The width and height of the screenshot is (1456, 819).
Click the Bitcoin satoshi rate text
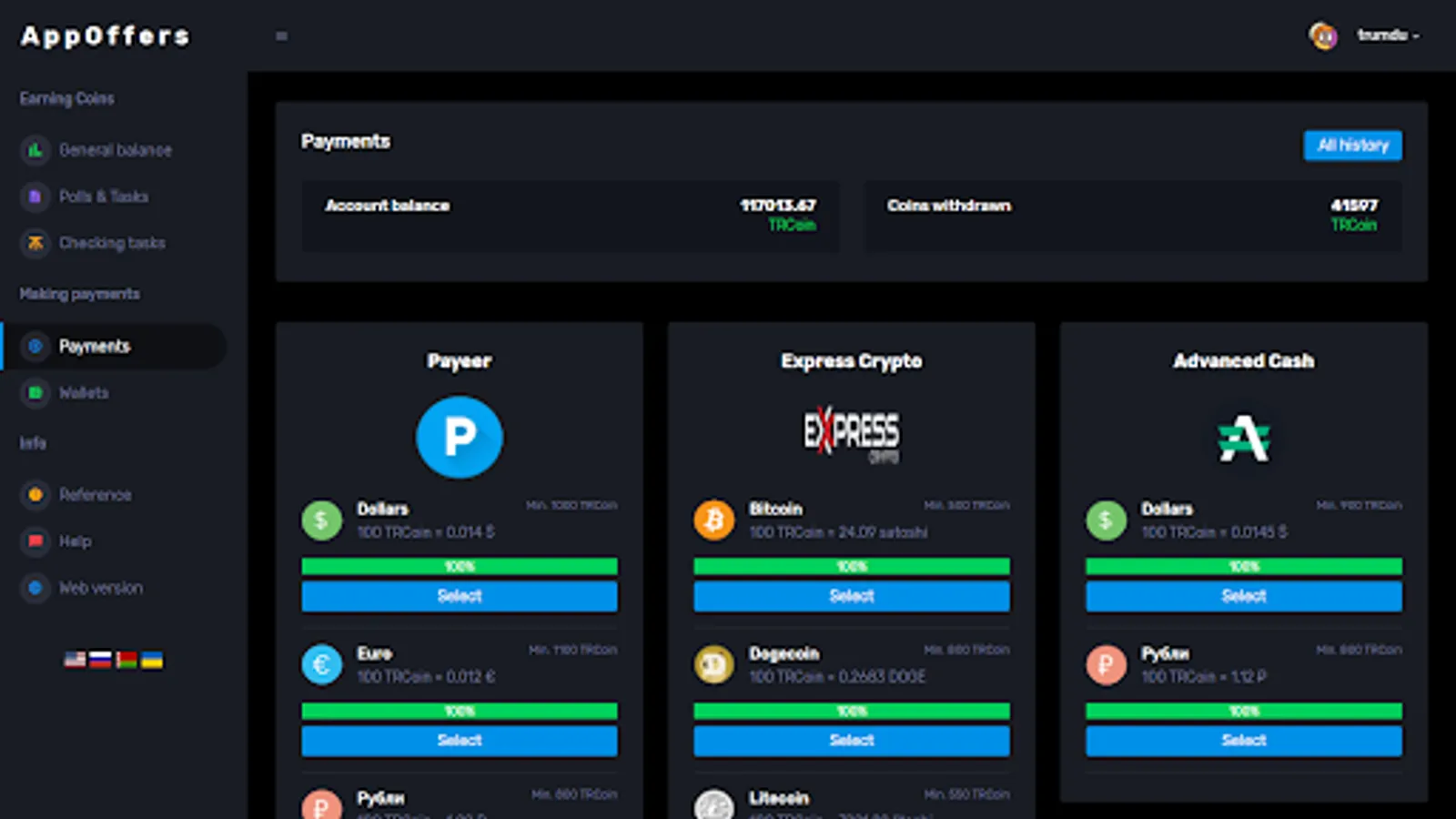[838, 532]
